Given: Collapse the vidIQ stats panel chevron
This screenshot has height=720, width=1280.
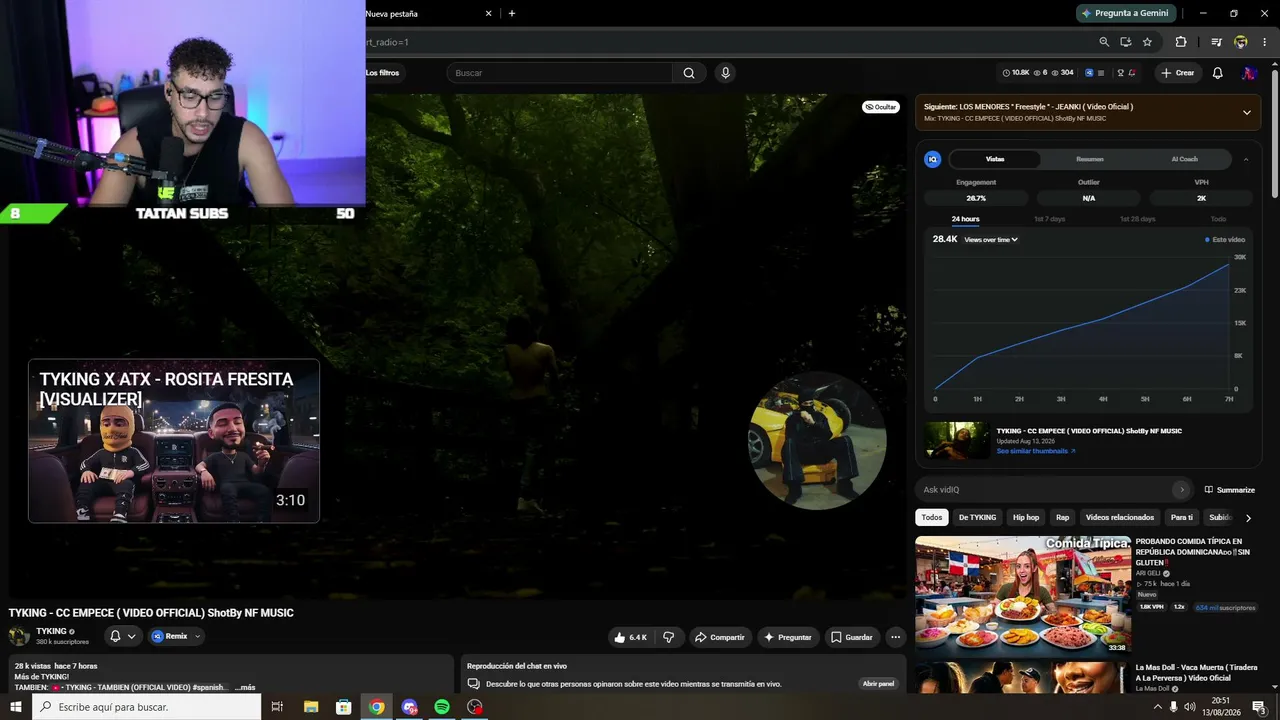Looking at the screenshot, I should [x=1246, y=159].
